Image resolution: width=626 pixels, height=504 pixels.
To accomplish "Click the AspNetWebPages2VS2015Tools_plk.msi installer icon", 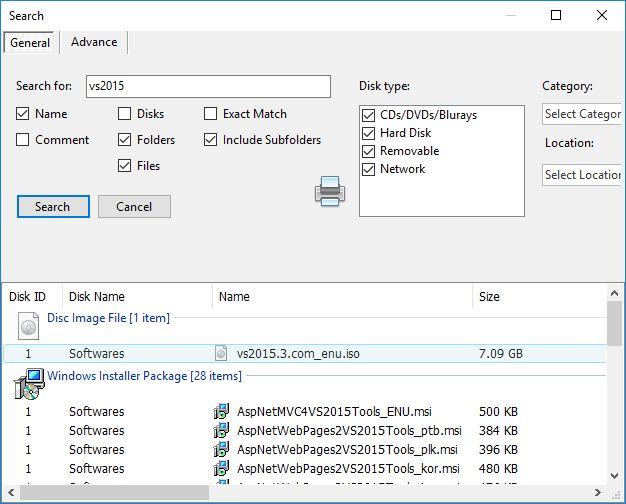I will pyautogui.click(x=222, y=450).
